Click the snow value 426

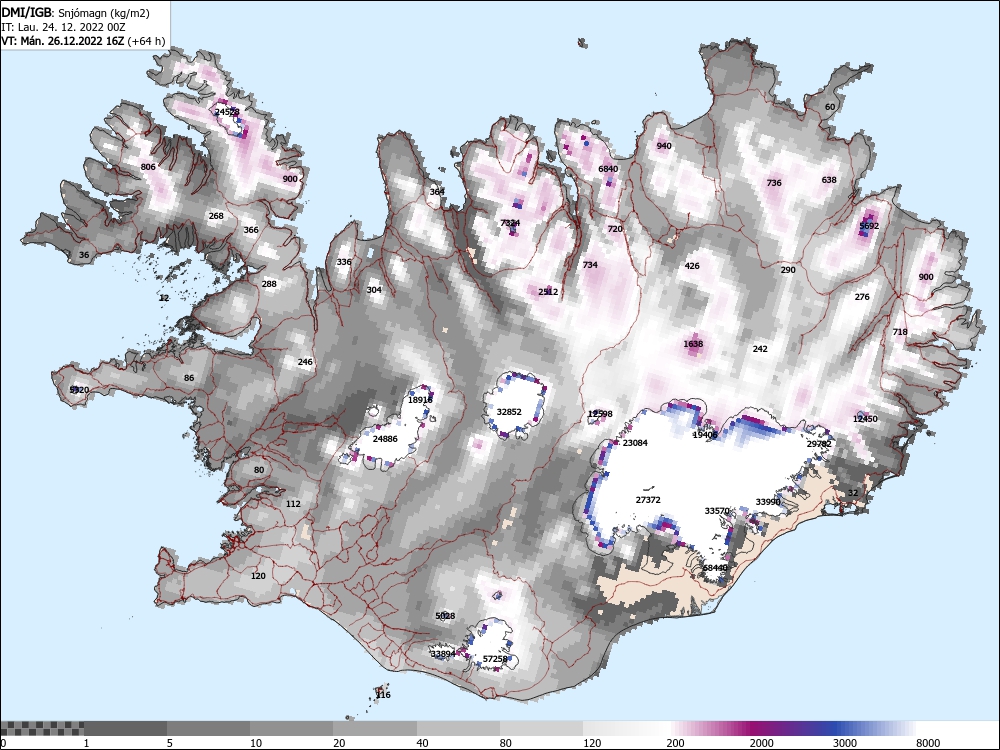pos(692,267)
